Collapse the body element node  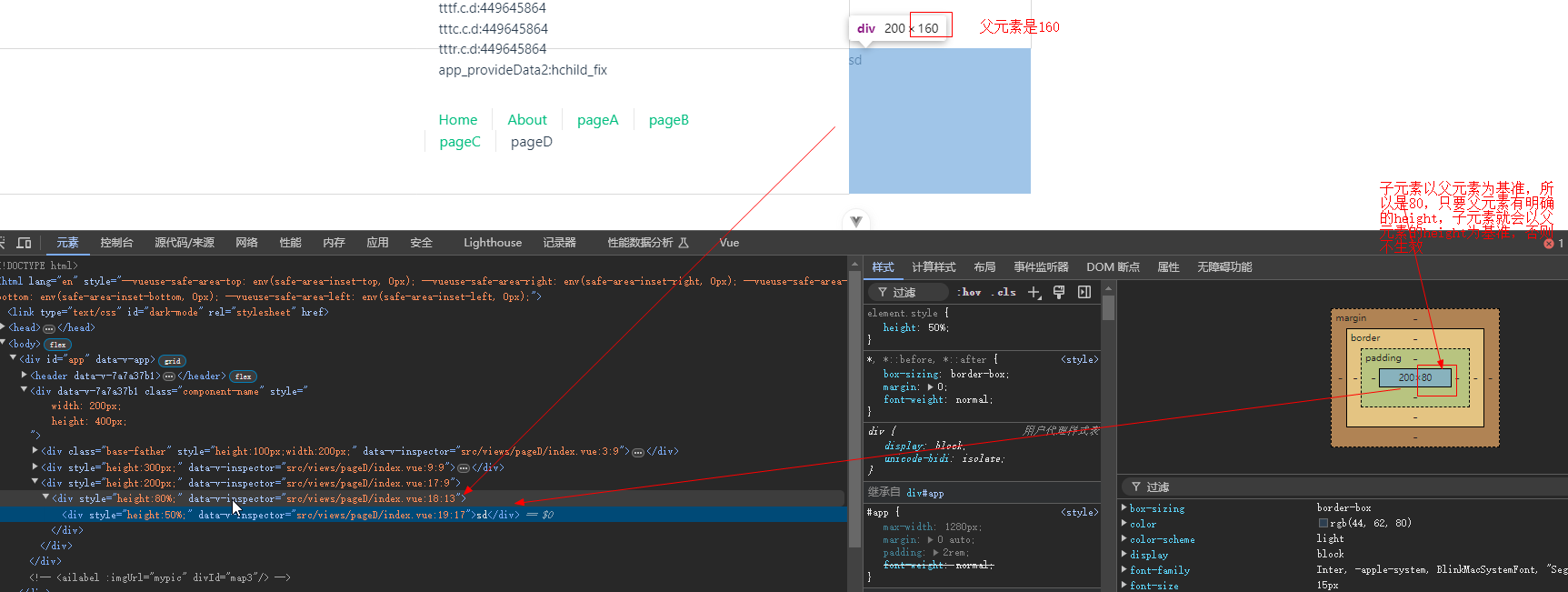point(5,343)
